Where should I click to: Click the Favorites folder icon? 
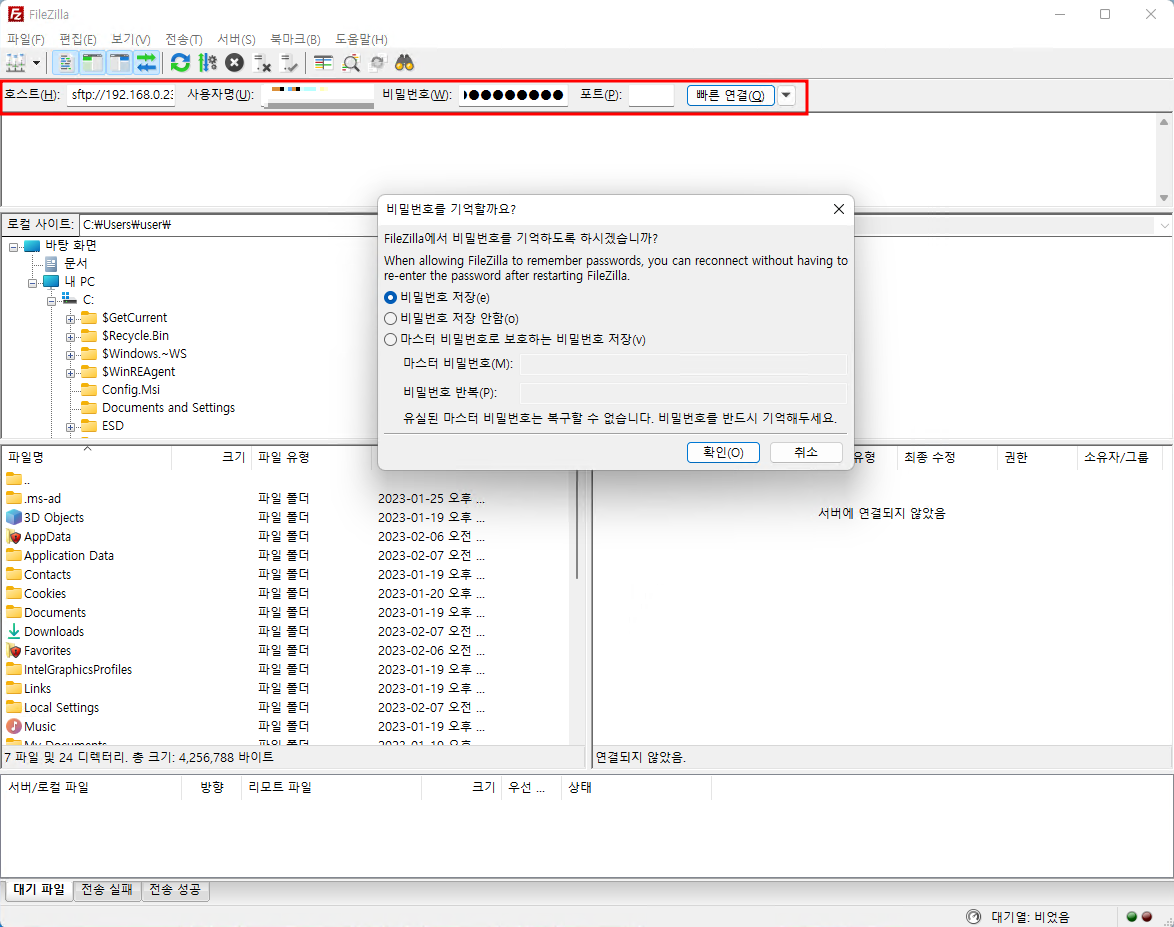click(x=13, y=651)
